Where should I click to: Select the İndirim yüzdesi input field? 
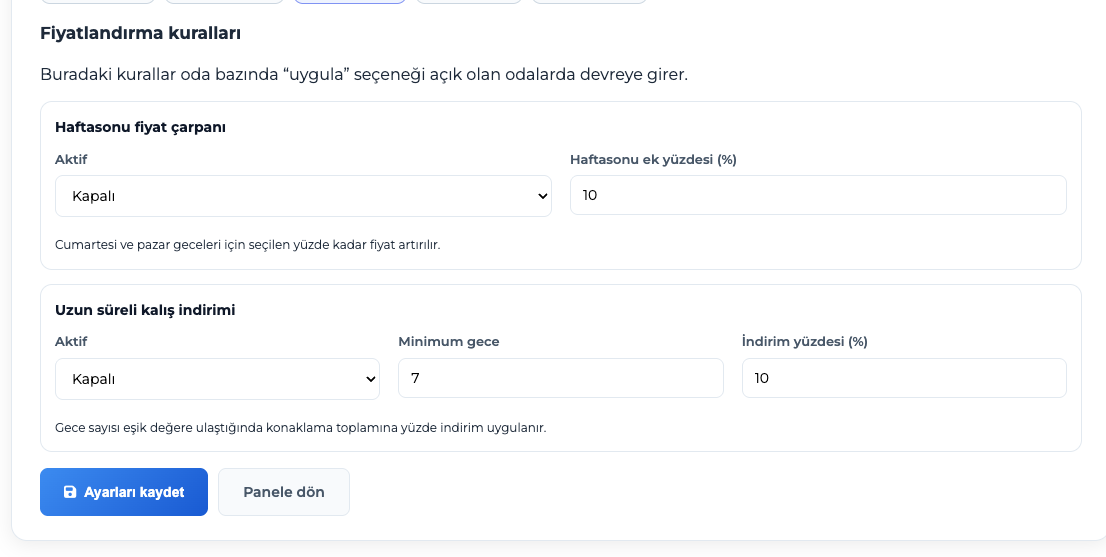(904, 378)
